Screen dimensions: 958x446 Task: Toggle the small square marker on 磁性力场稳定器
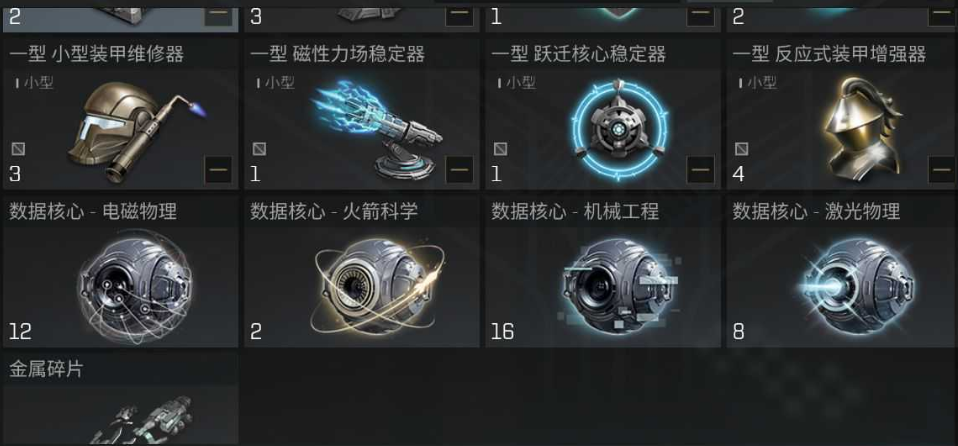[x=259, y=148]
